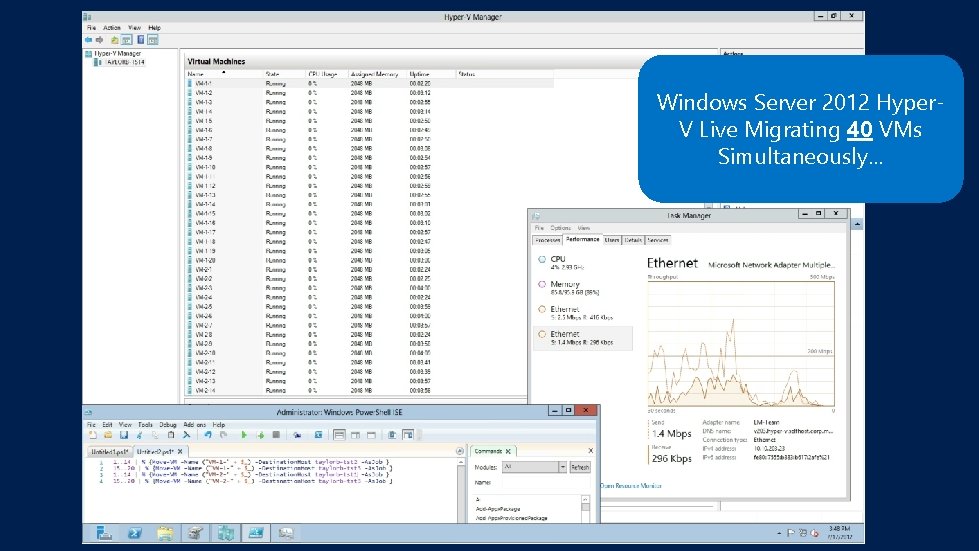Open File Explorer from the taskbar
This screenshot has height=551, width=979.
(x=165, y=533)
